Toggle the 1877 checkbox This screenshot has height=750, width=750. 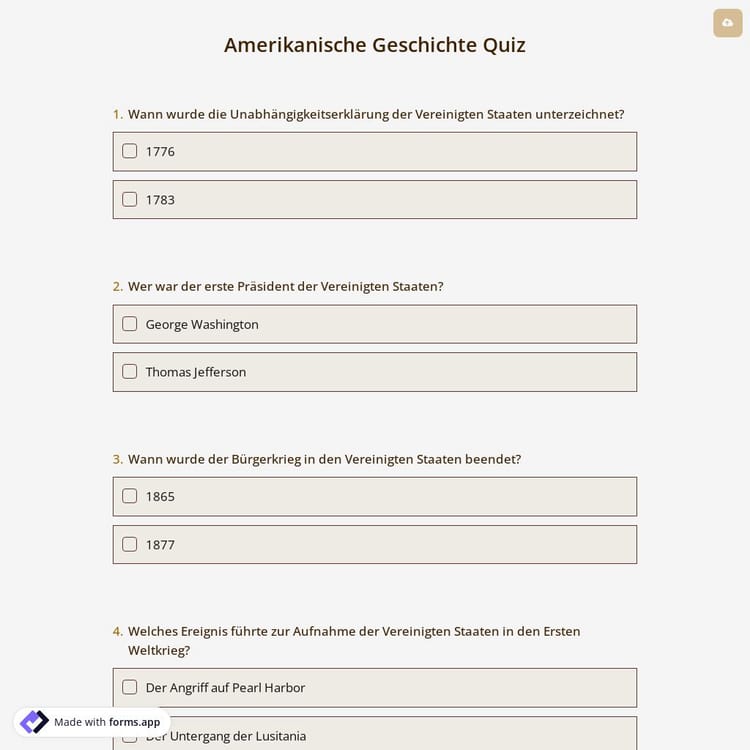(x=130, y=544)
